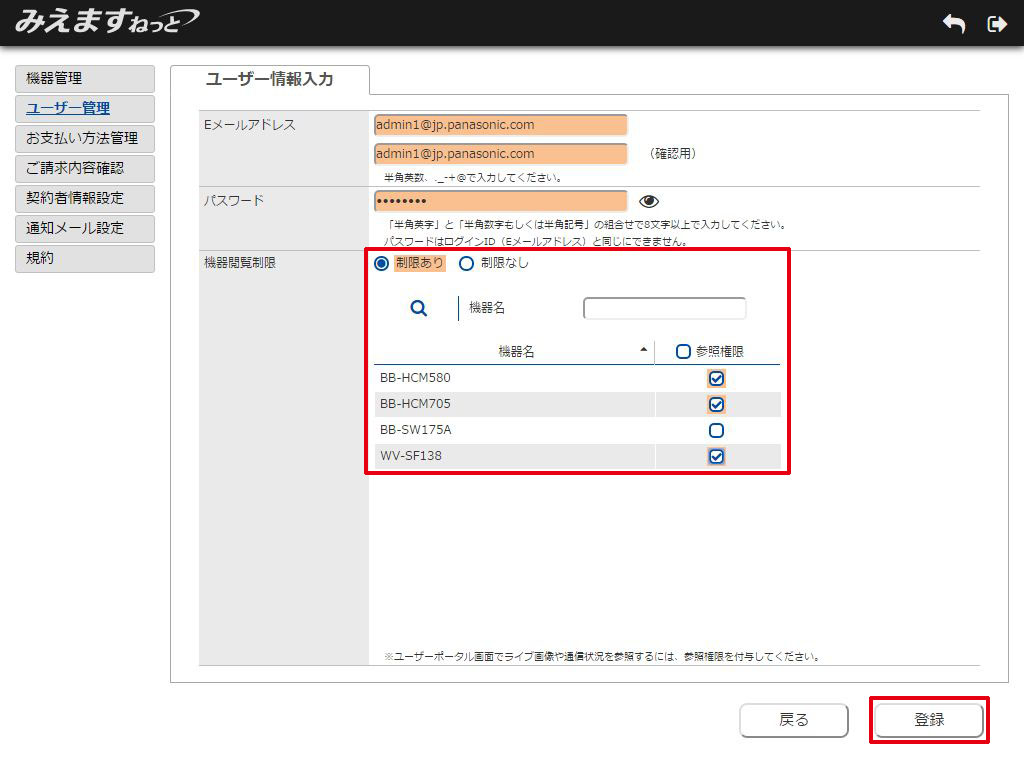
Task: Open お支払い方法管理 menu item
Action: (x=85, y=139)
